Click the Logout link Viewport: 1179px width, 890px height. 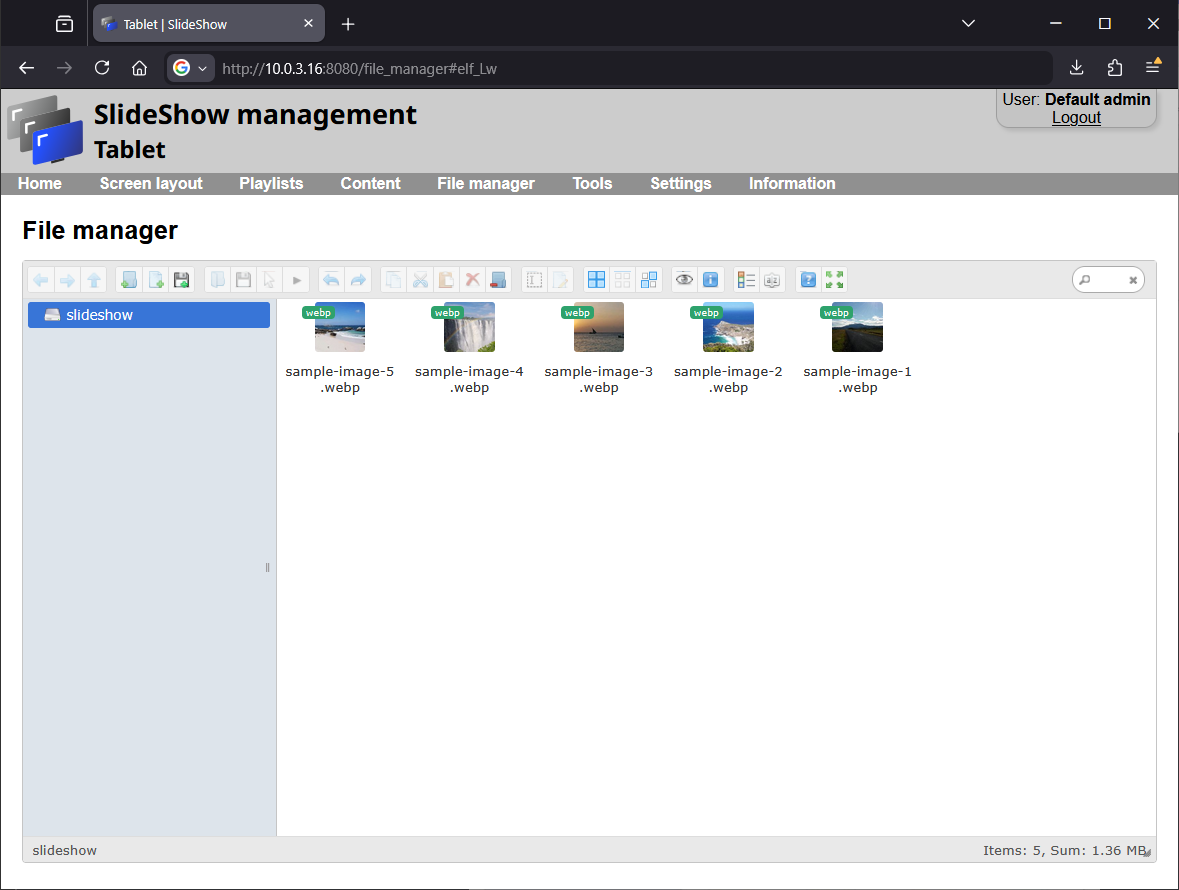click(x=1076, y=118)
